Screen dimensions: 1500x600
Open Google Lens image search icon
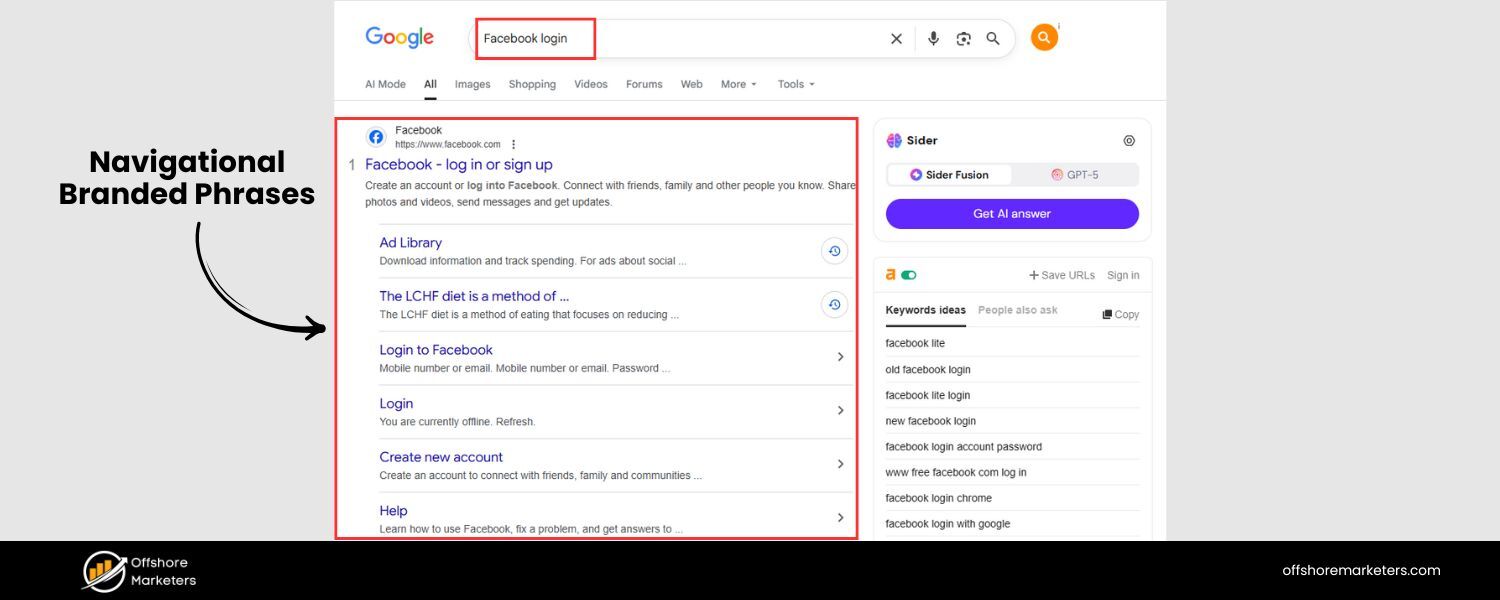(x=963, y=39)
